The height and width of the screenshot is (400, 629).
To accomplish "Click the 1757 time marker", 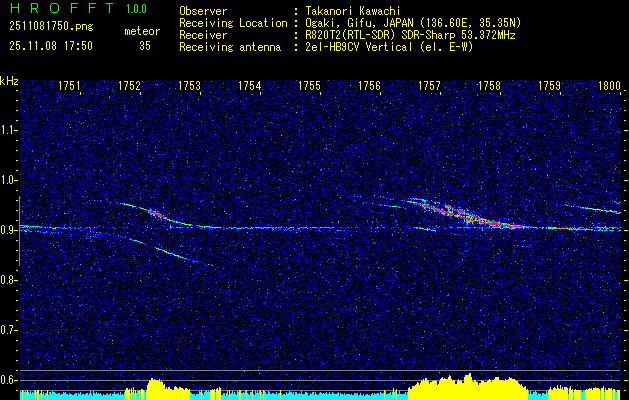I will click(x=430, y=86).
